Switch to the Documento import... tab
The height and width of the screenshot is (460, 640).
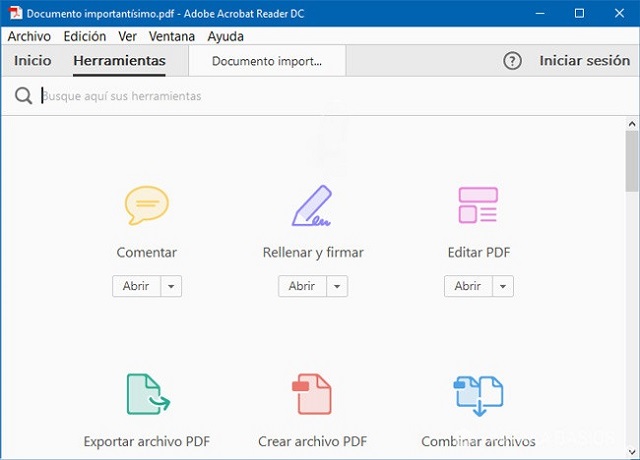click(x=267, y=61)
